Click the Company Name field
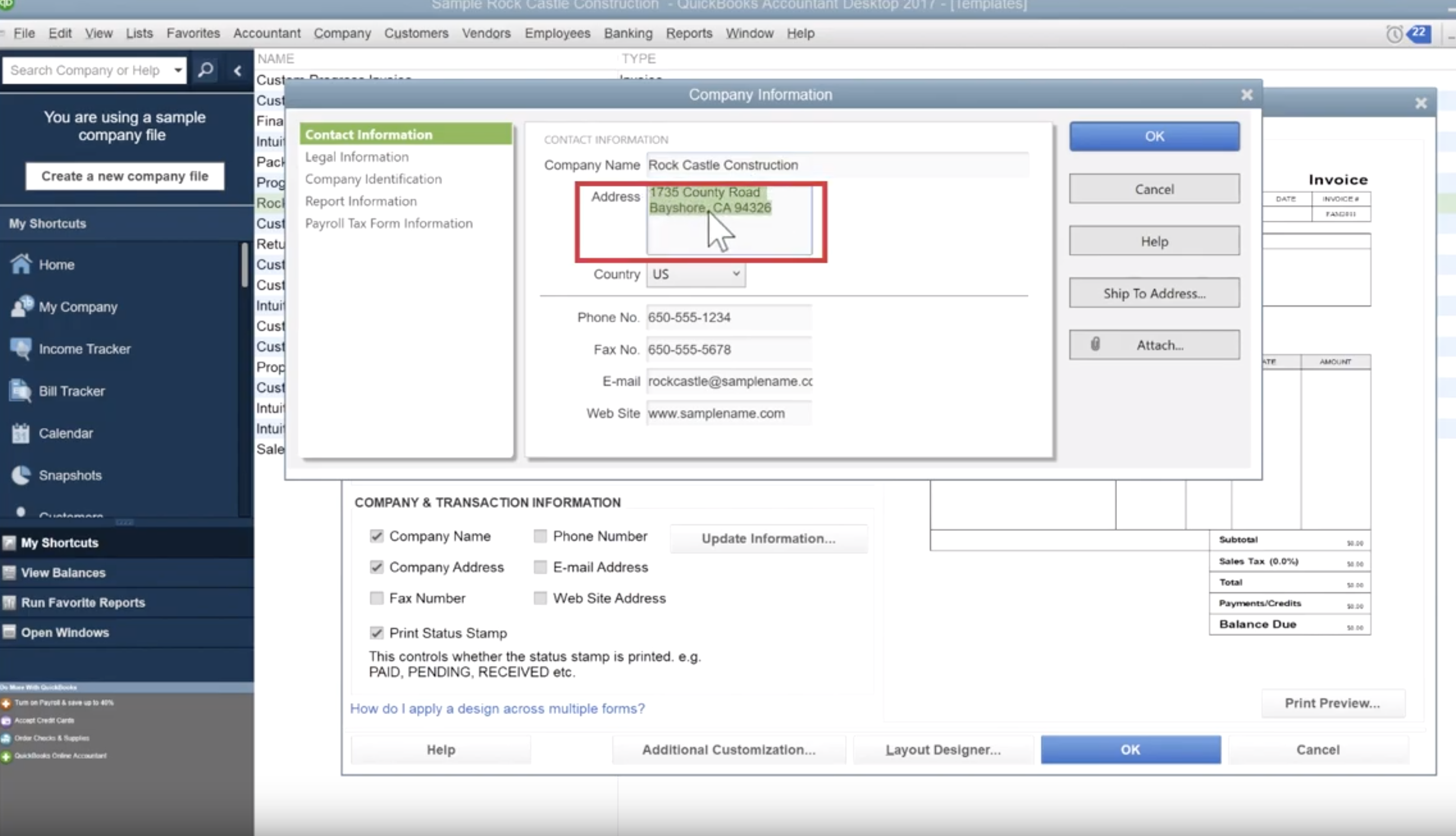The width and height of the screenshot is (1456, 836). [838, 165]
